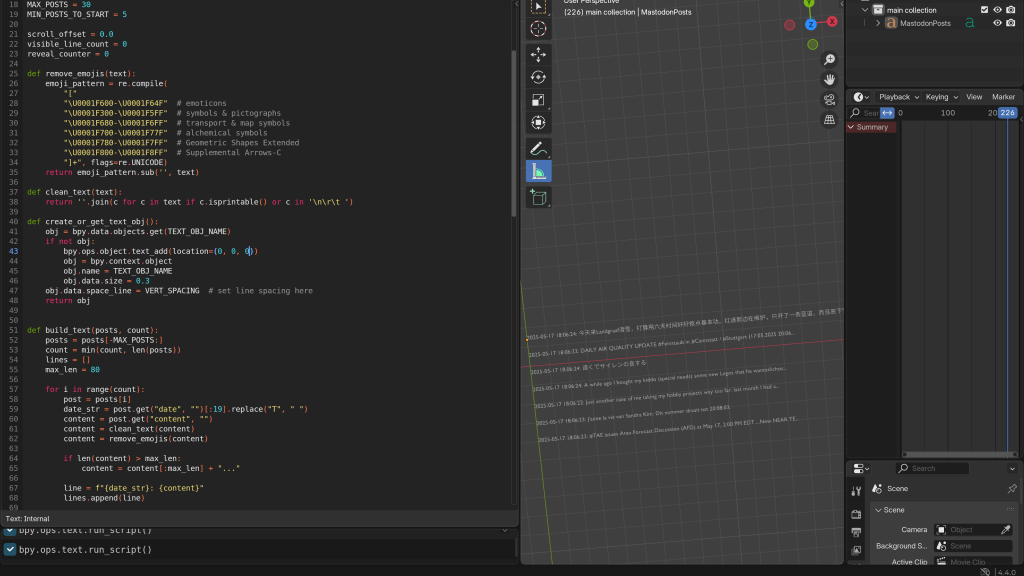Image resolution: width=1024 pixels, height=576 pixels.
Task: Select MastodonPosts in the outliner
Action: click(x=925, y=23)
